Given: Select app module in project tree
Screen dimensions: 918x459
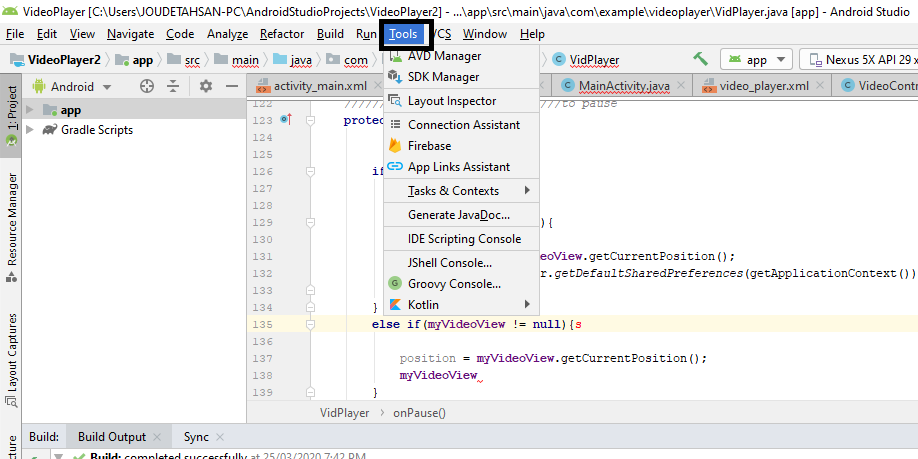Looking at the screenshot, I should click(71, 110).
